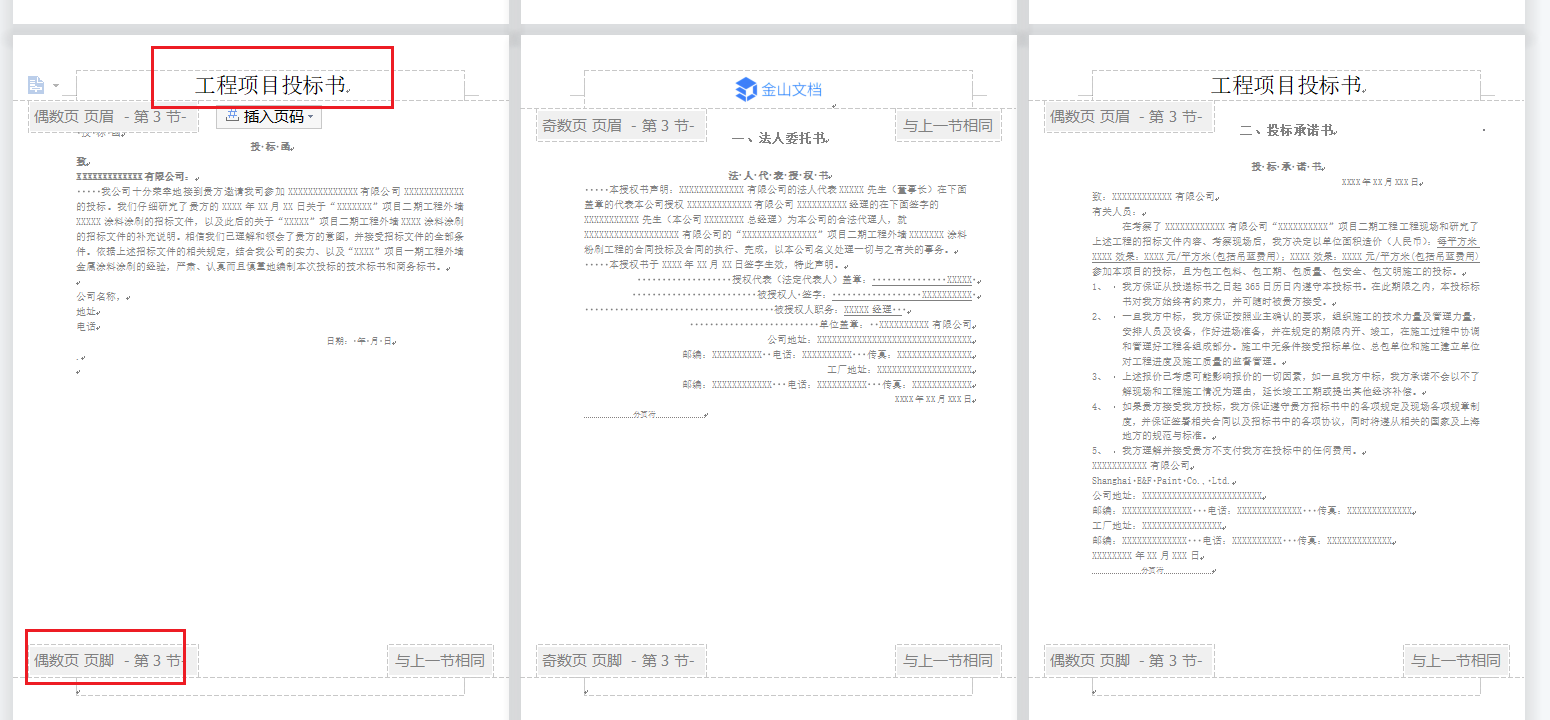Click the page number icon in 插入页码
This screenshot has width=1550, height=720.
click(232, 116)
